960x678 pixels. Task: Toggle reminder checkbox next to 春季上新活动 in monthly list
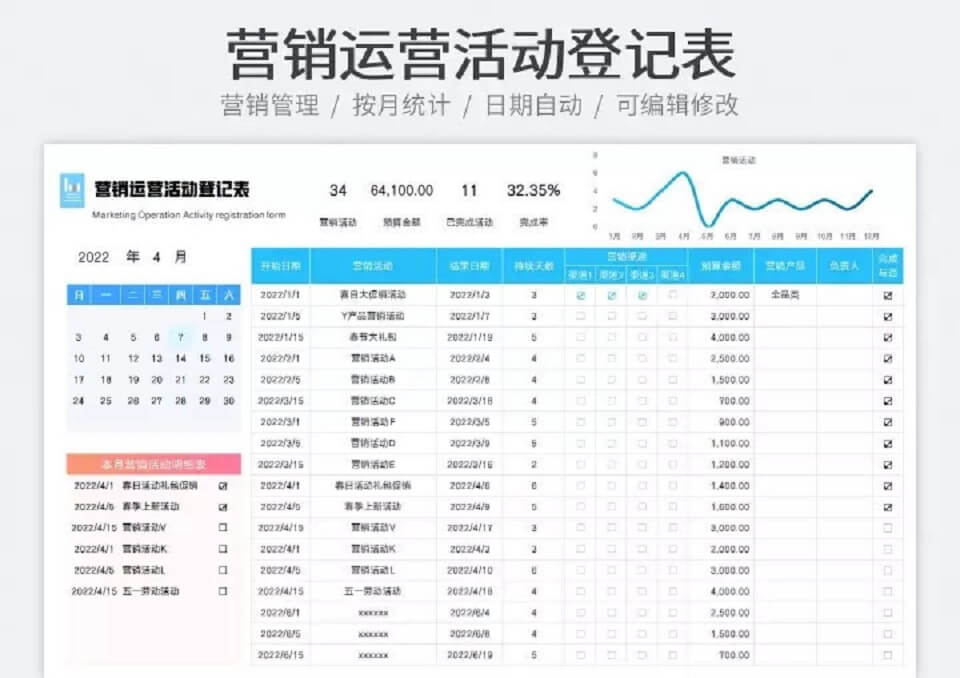tap(223, 507)
